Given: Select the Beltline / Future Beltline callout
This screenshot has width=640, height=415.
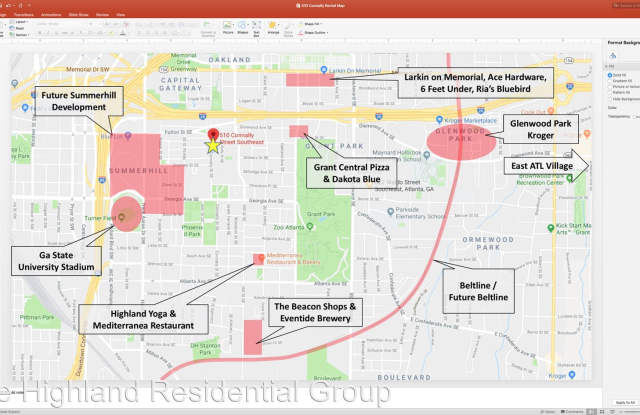Looking at the screenshot, I should (x=478, y=291).
